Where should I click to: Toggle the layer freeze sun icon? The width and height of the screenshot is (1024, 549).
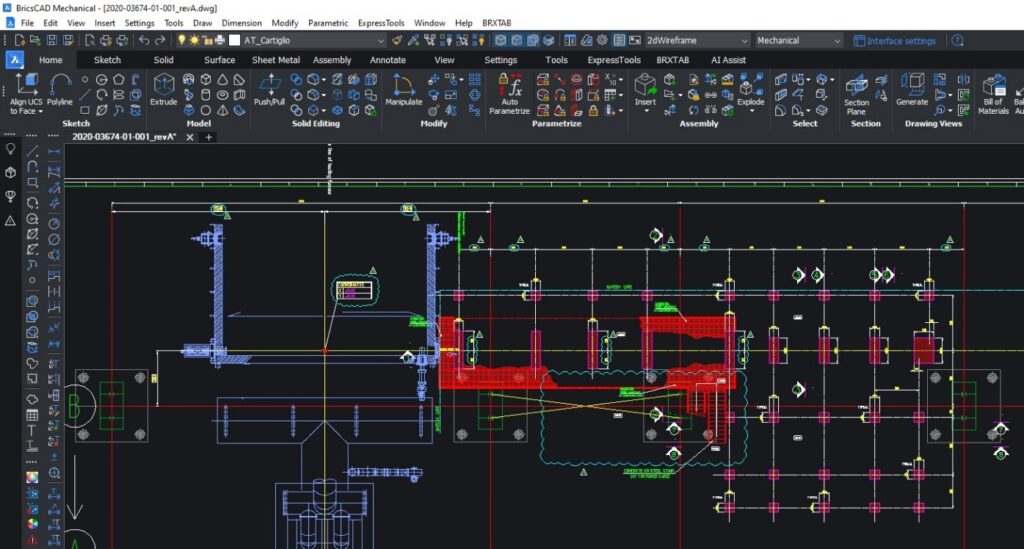pos(193,41)
